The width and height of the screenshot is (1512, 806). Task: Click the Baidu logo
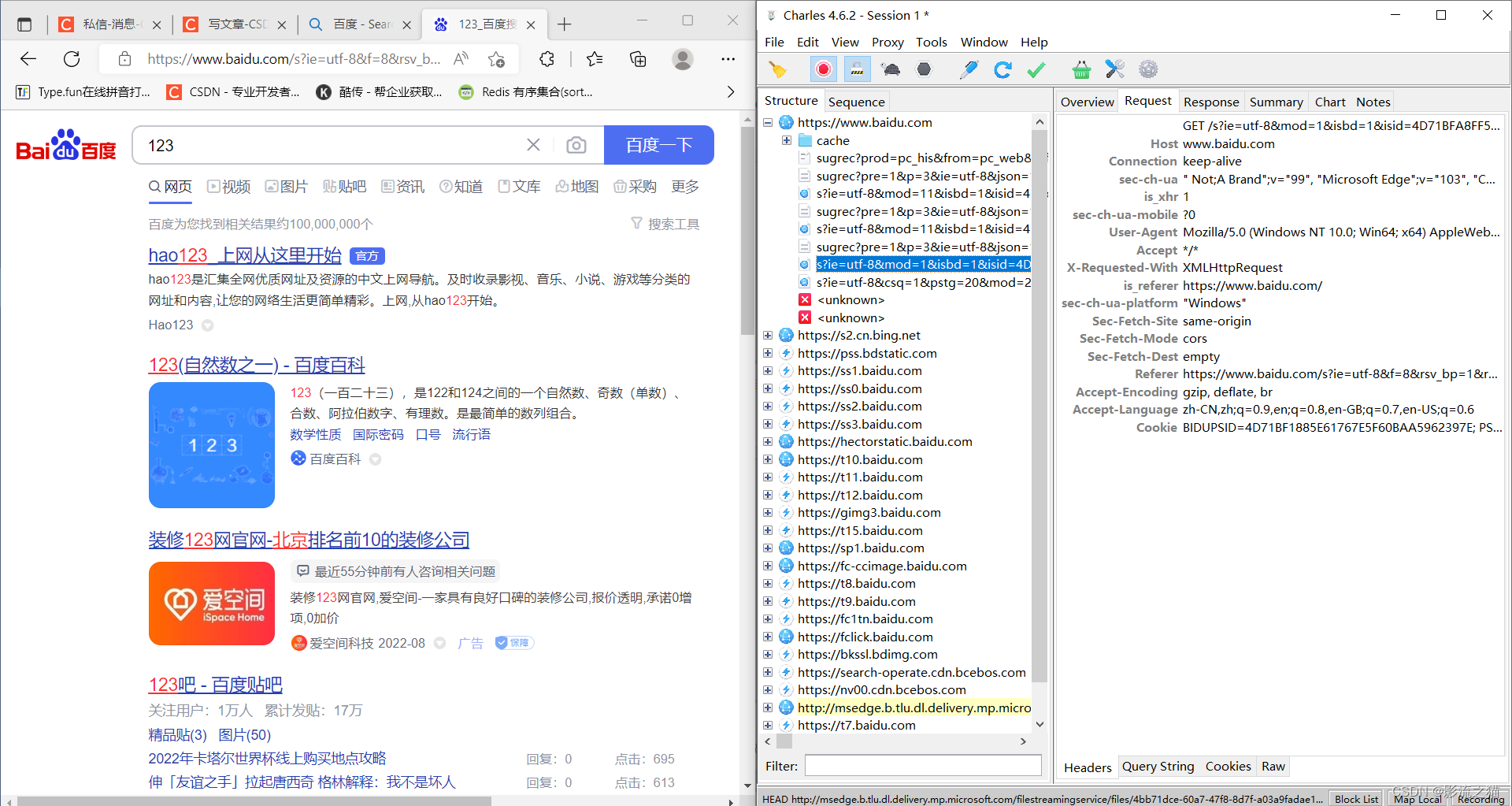pyautogui.click(x=66, y=145)
